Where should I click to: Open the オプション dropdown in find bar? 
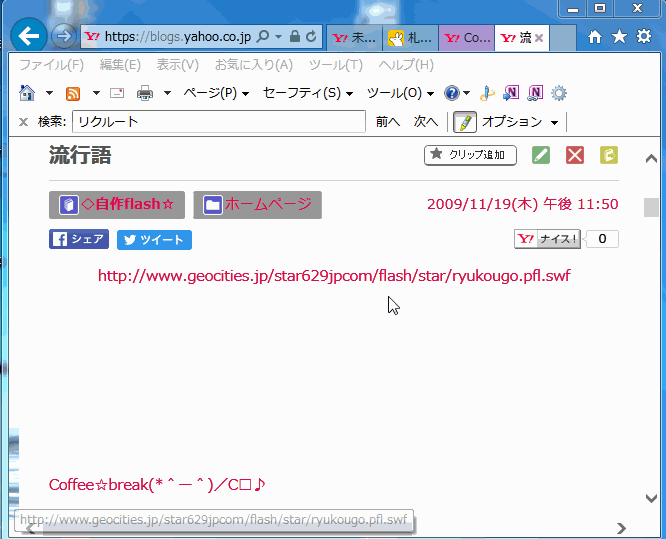pos(520,122)
